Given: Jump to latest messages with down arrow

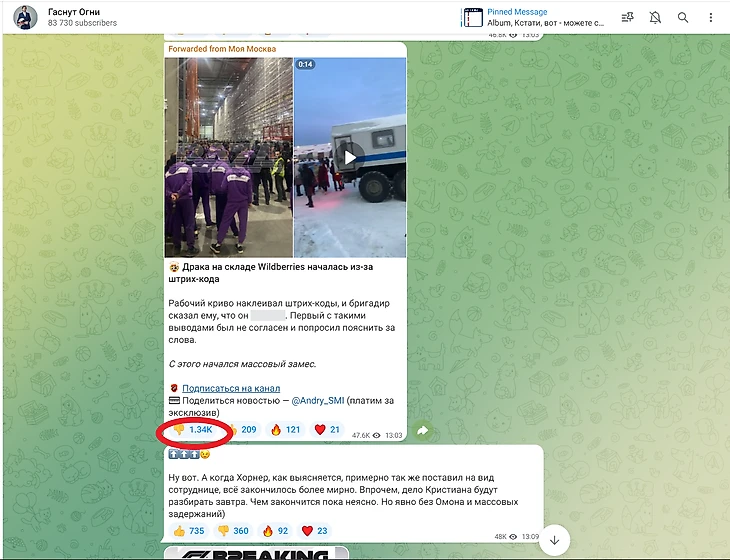Looking at the screenshot, I should (554, 540).
